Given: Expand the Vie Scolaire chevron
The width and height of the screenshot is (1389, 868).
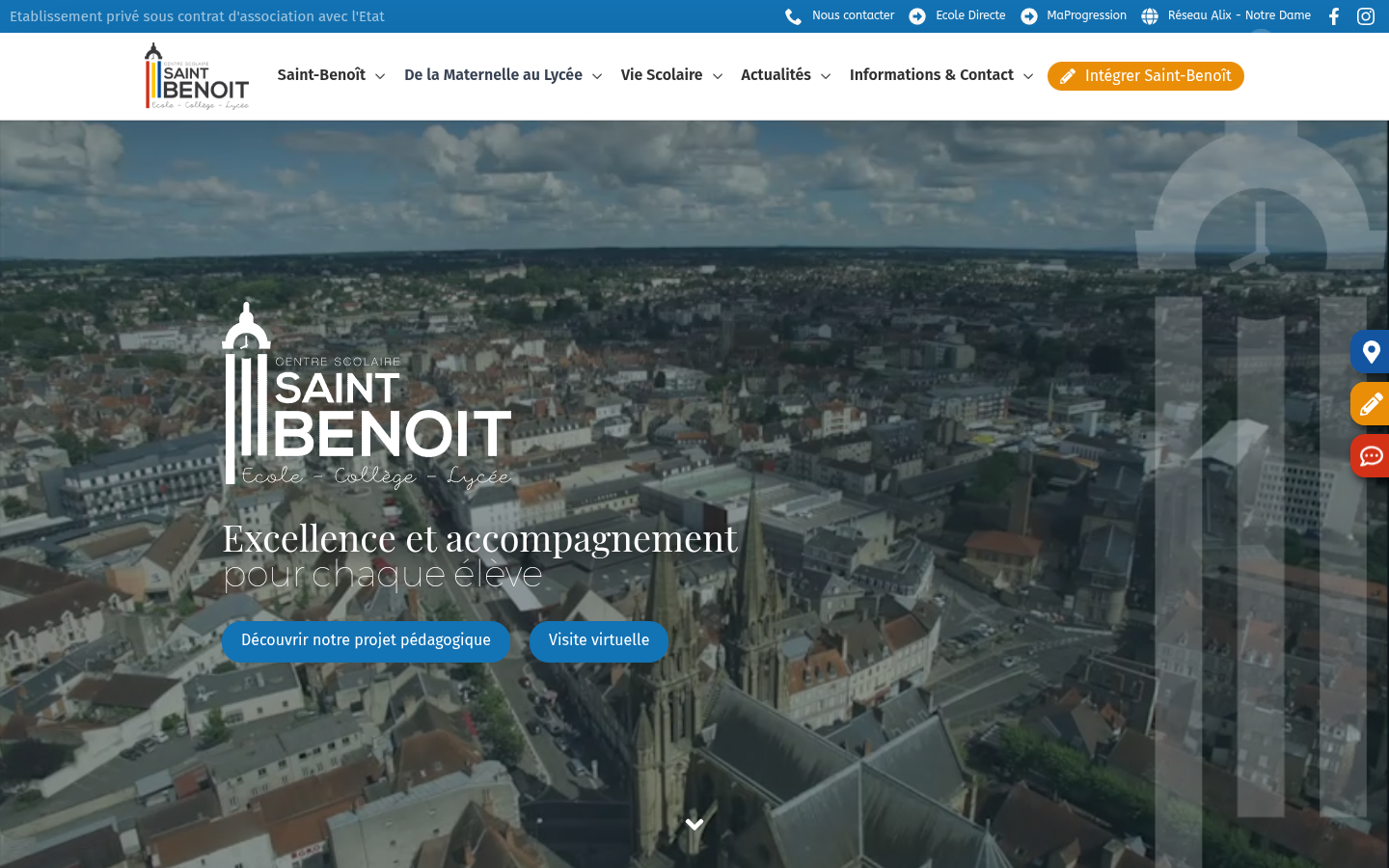Looking at the screenshot, I should tap(718, 76).
